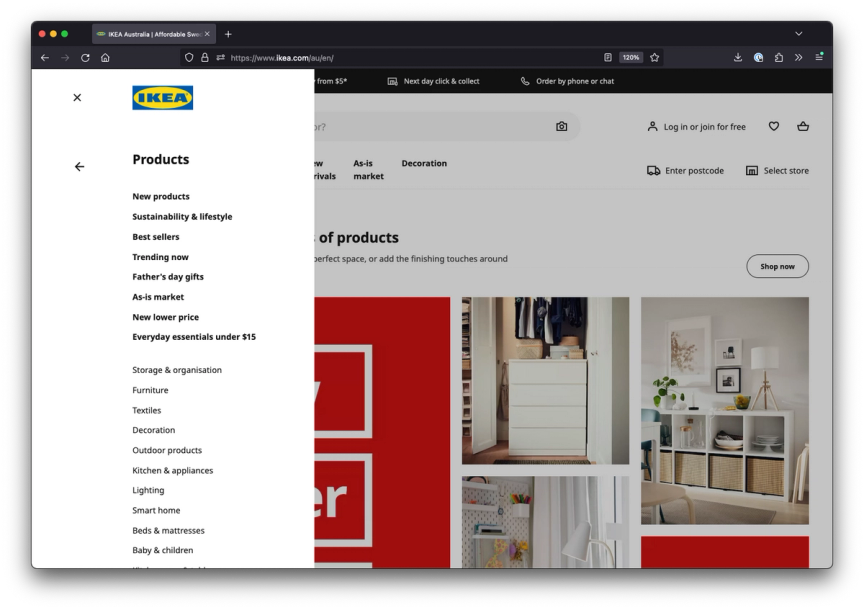
Task: Open a new browser tab
Action: pos(228,34)
